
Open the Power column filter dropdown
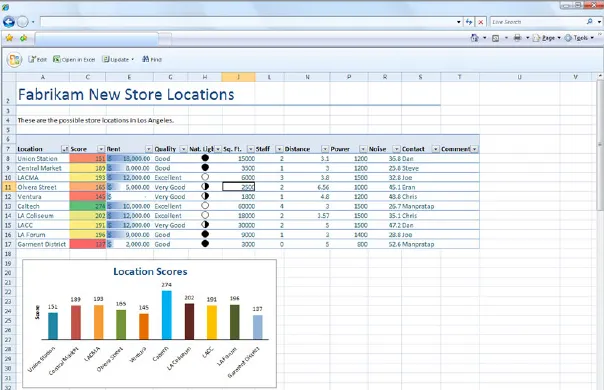coord(363,149)
